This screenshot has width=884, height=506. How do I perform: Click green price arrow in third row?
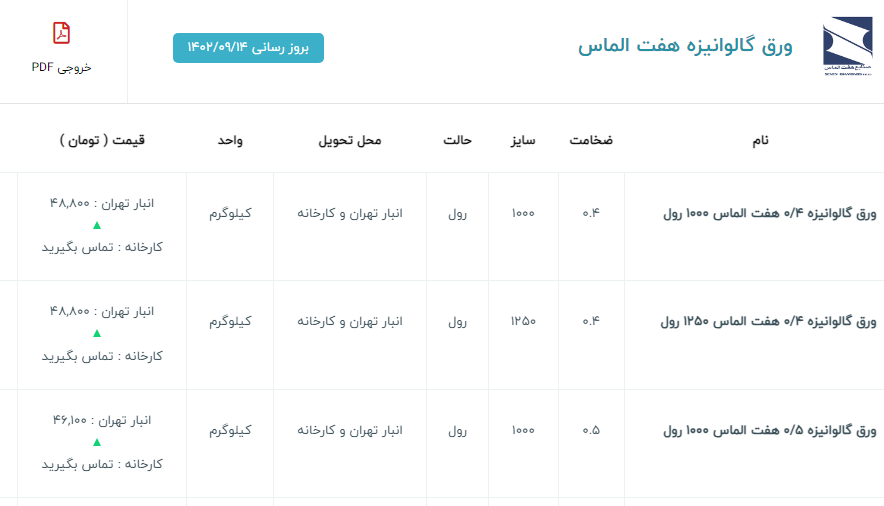point(97,442)
